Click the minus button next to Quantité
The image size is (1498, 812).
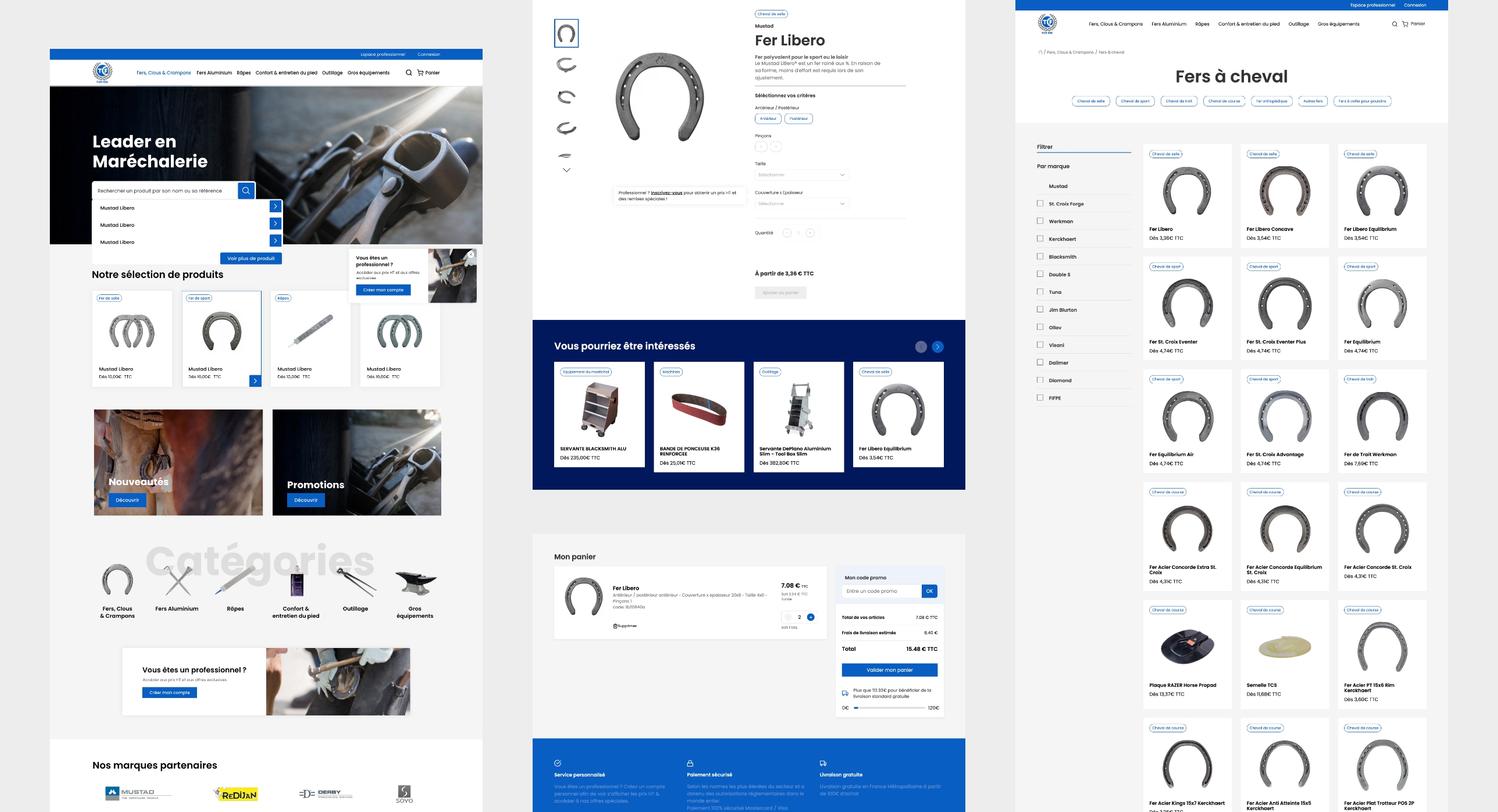pos(787,233)
